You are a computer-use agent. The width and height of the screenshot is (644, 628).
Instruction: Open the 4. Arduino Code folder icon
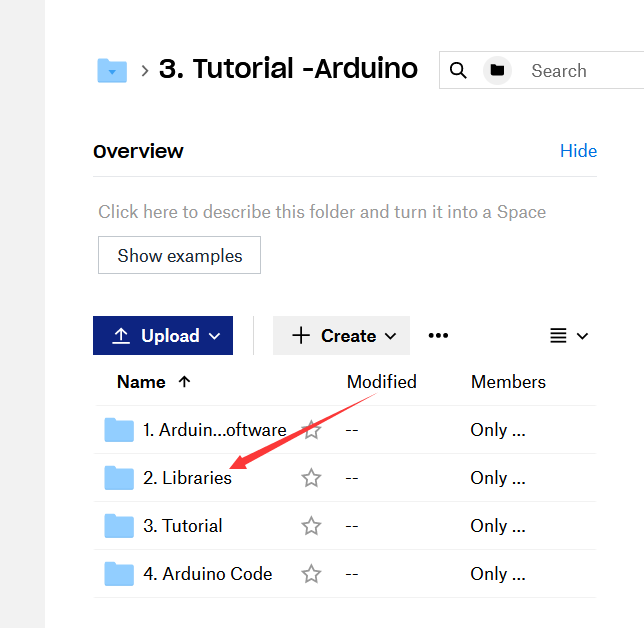(x=119, y=573)
